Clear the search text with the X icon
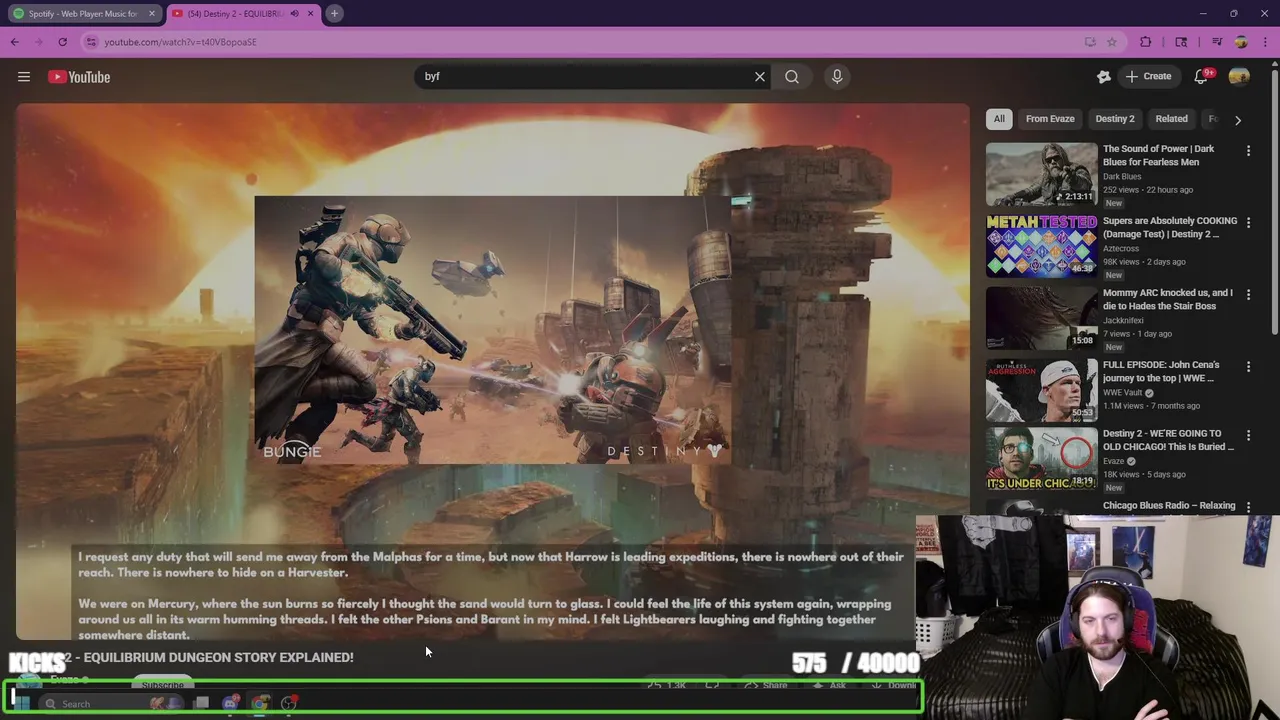Image resolution: width=1280 pixels, height=720 pixels. pos(760,76)
